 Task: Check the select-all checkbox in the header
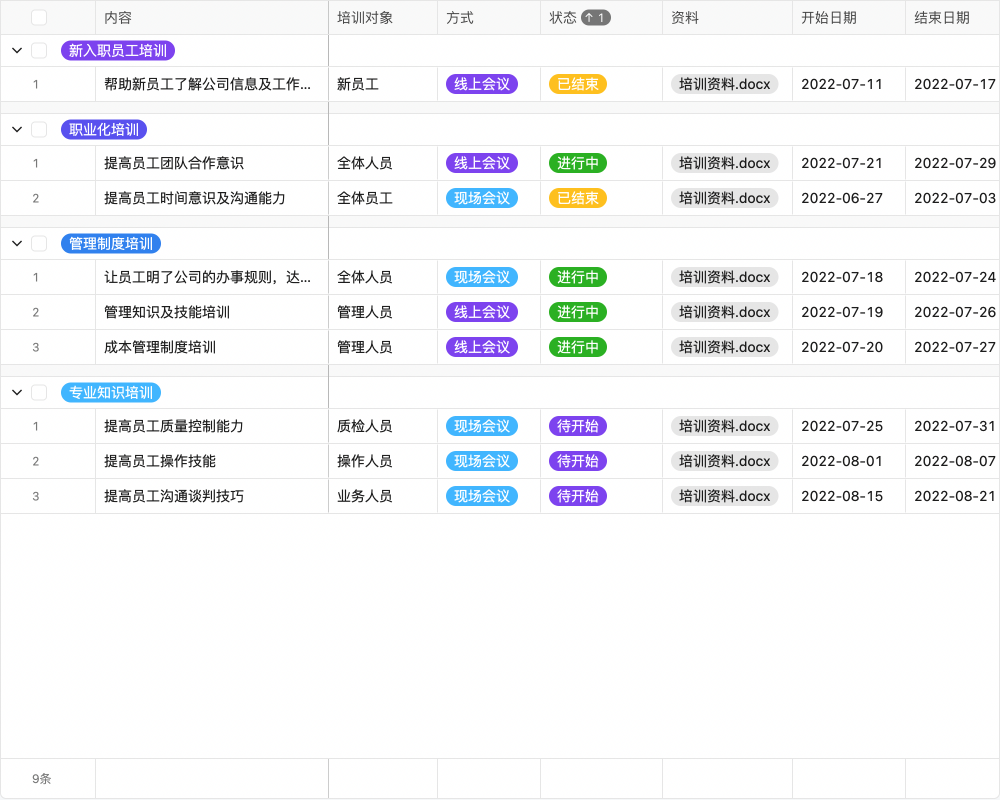click(39, 17)
